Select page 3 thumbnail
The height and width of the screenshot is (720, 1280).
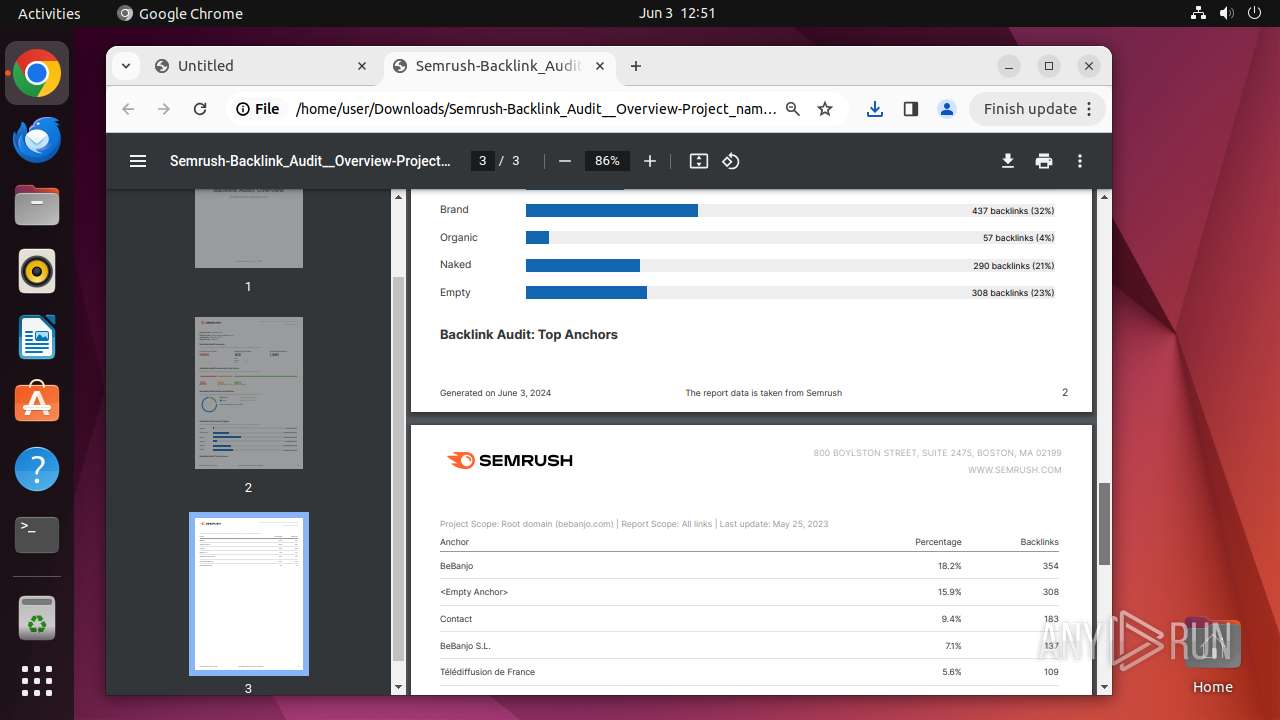point(249,594)
